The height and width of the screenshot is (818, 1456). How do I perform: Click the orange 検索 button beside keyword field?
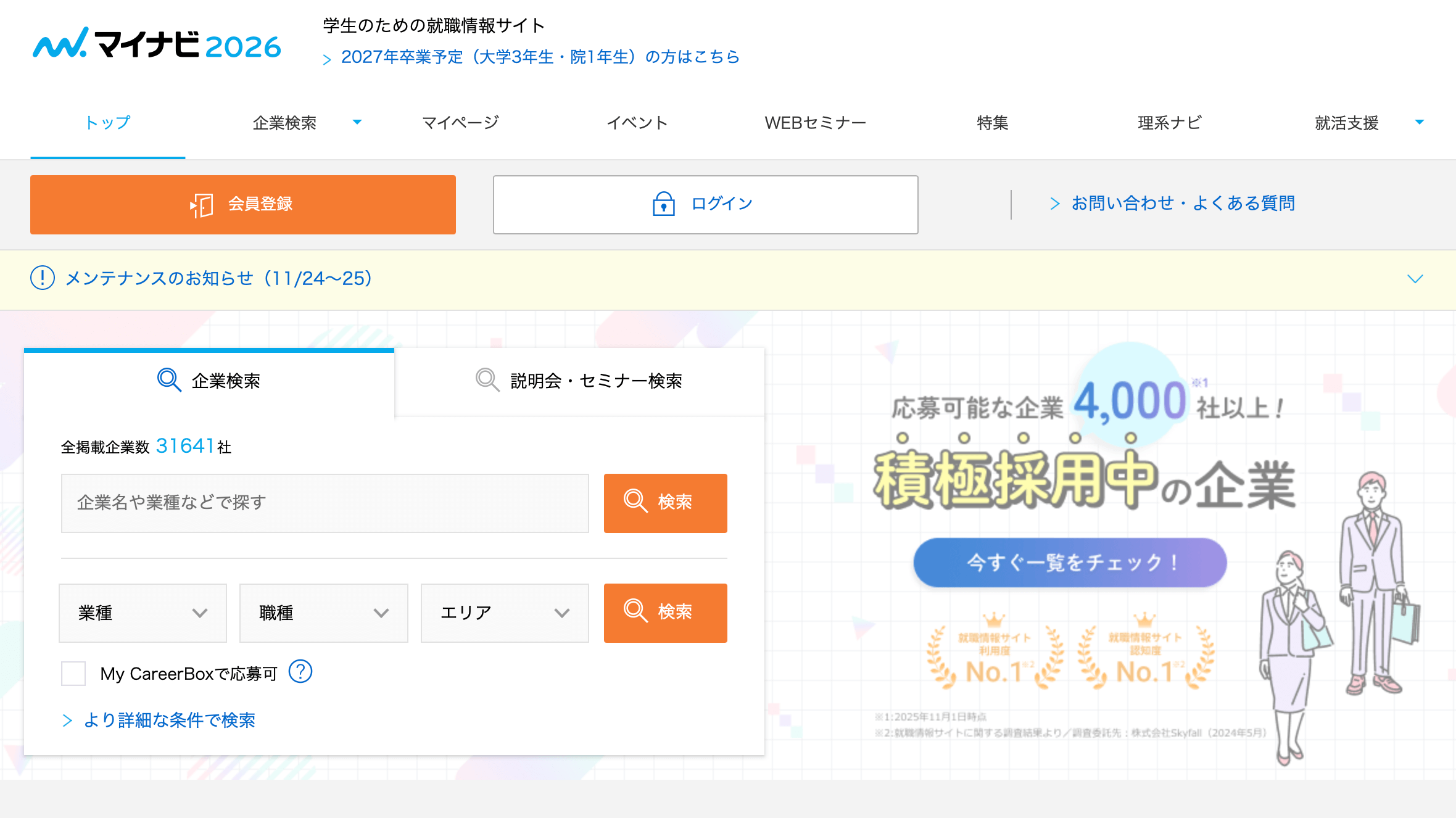tap(665, 503)
